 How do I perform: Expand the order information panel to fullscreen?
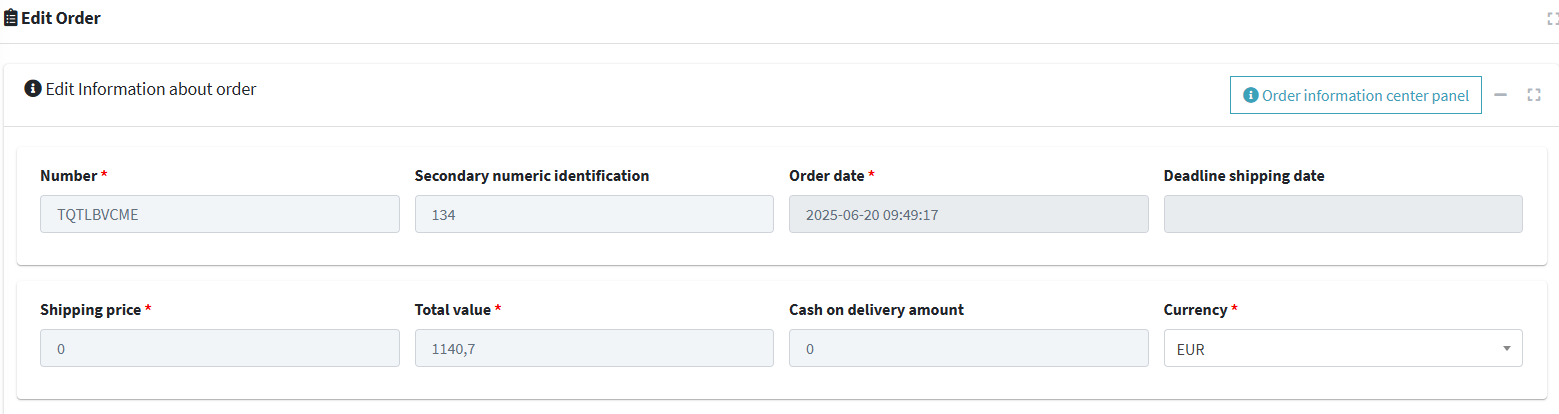pyautogui.click(x=1534, y=95)
